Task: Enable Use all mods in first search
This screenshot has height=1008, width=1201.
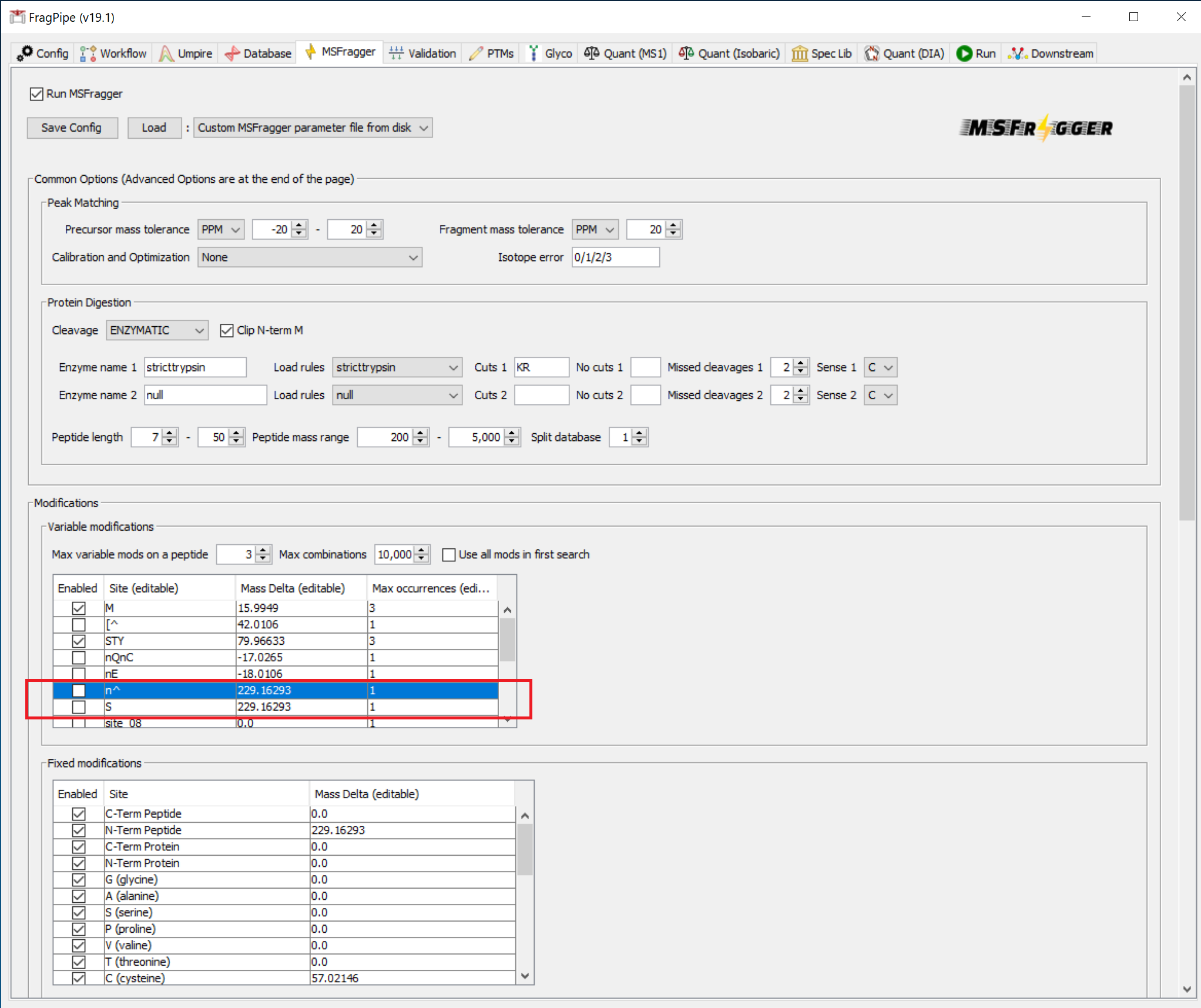Action: coord(449,554)
